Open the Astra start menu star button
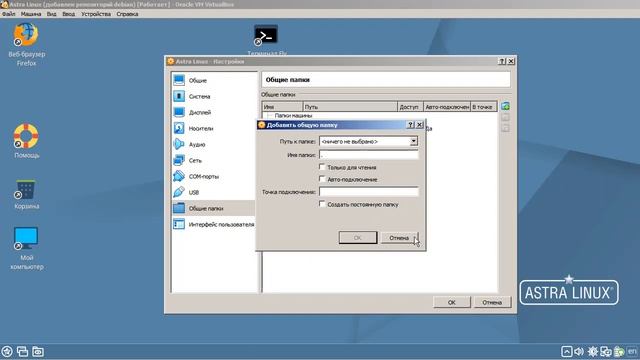 pos(7,351)
